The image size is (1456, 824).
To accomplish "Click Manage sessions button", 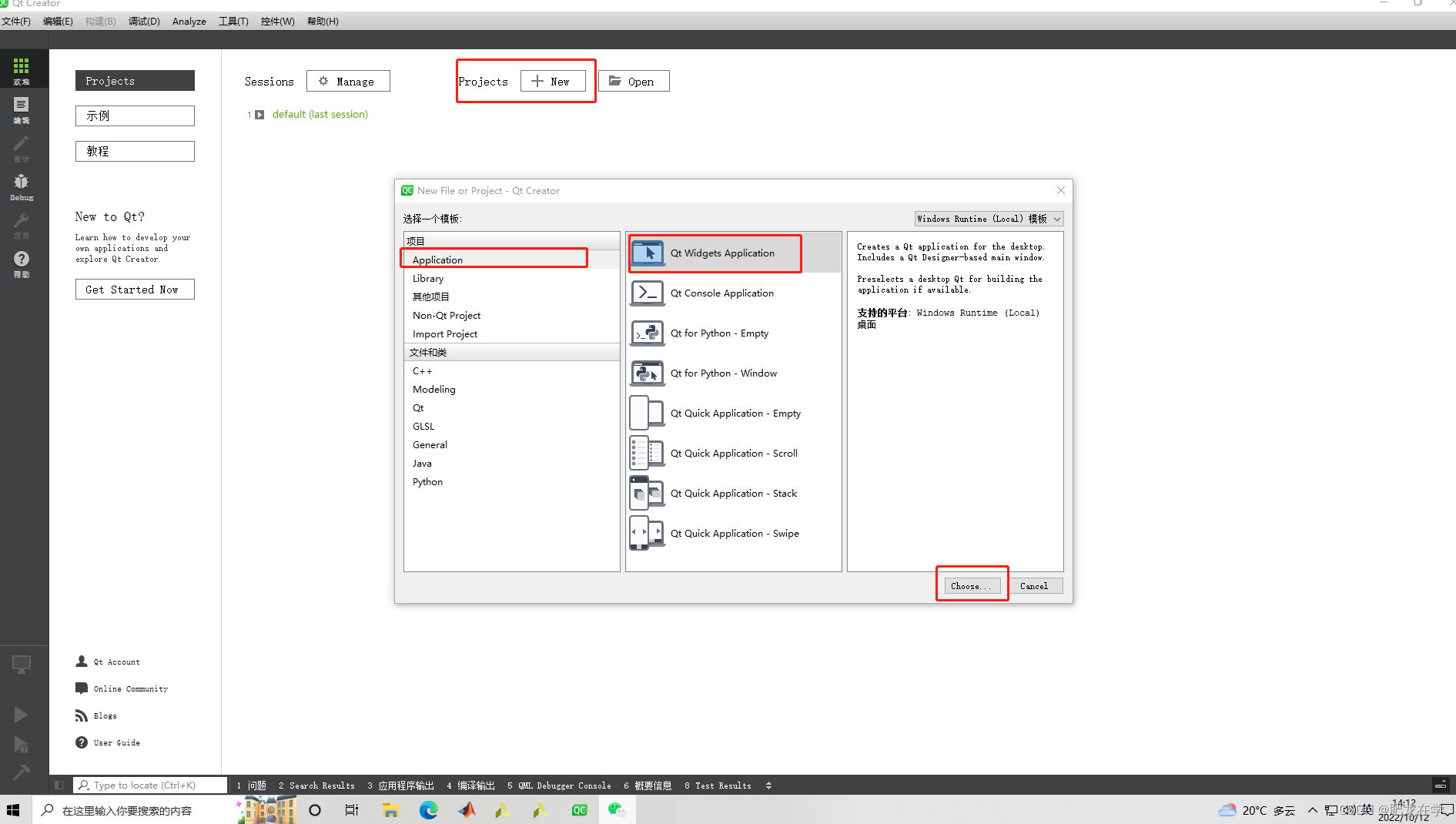I will (348, 81).
